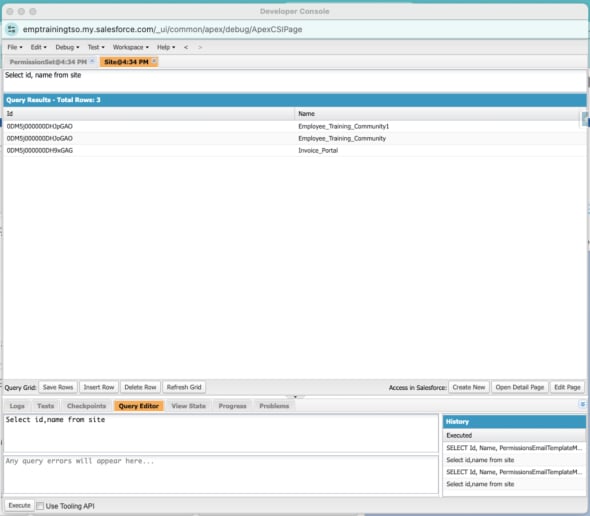This screenshot has height=516, width=590.
Task: Click the Refresh Grid button
Action: 184,387
